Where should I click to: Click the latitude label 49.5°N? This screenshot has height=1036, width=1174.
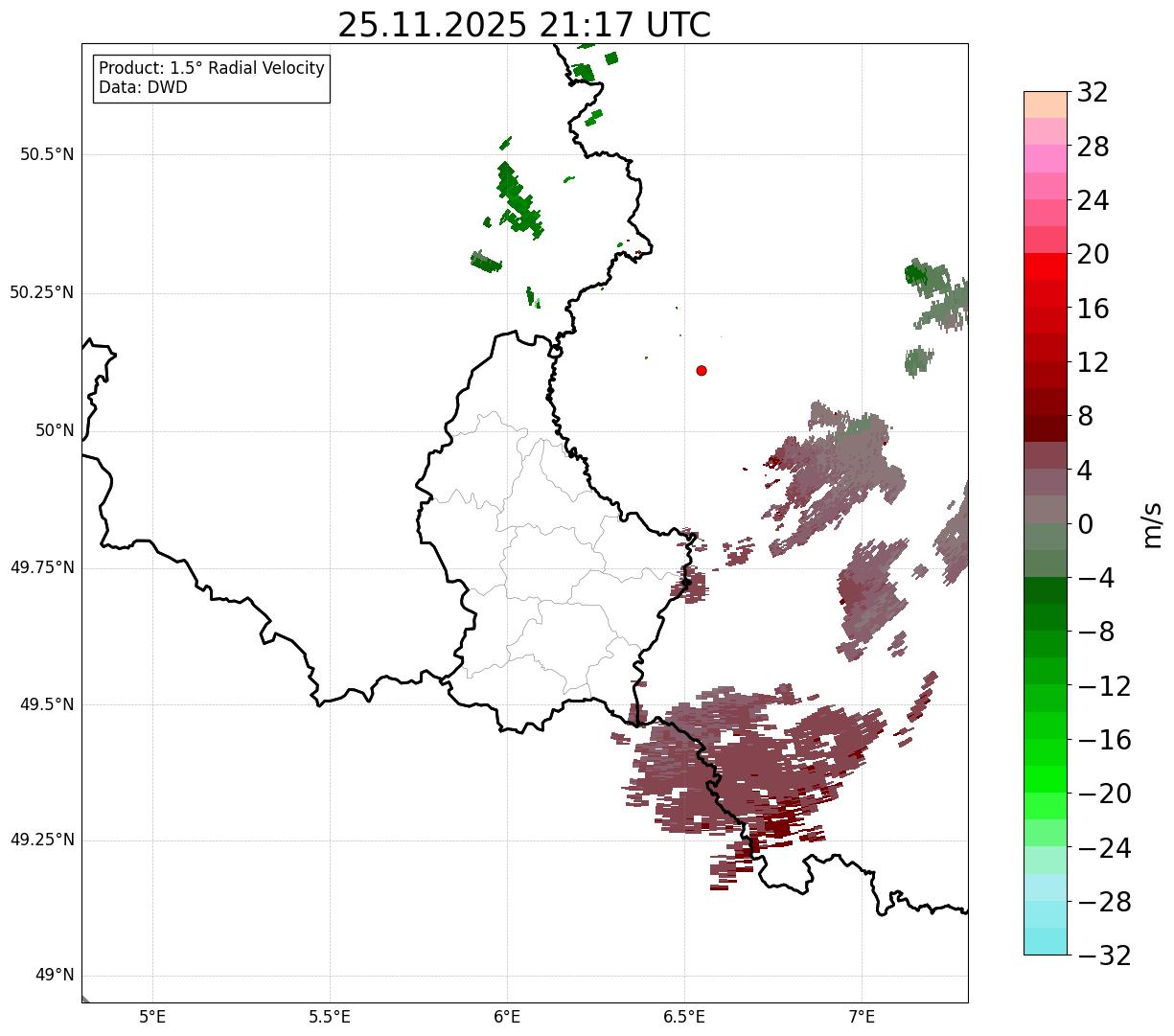[47, 704]
